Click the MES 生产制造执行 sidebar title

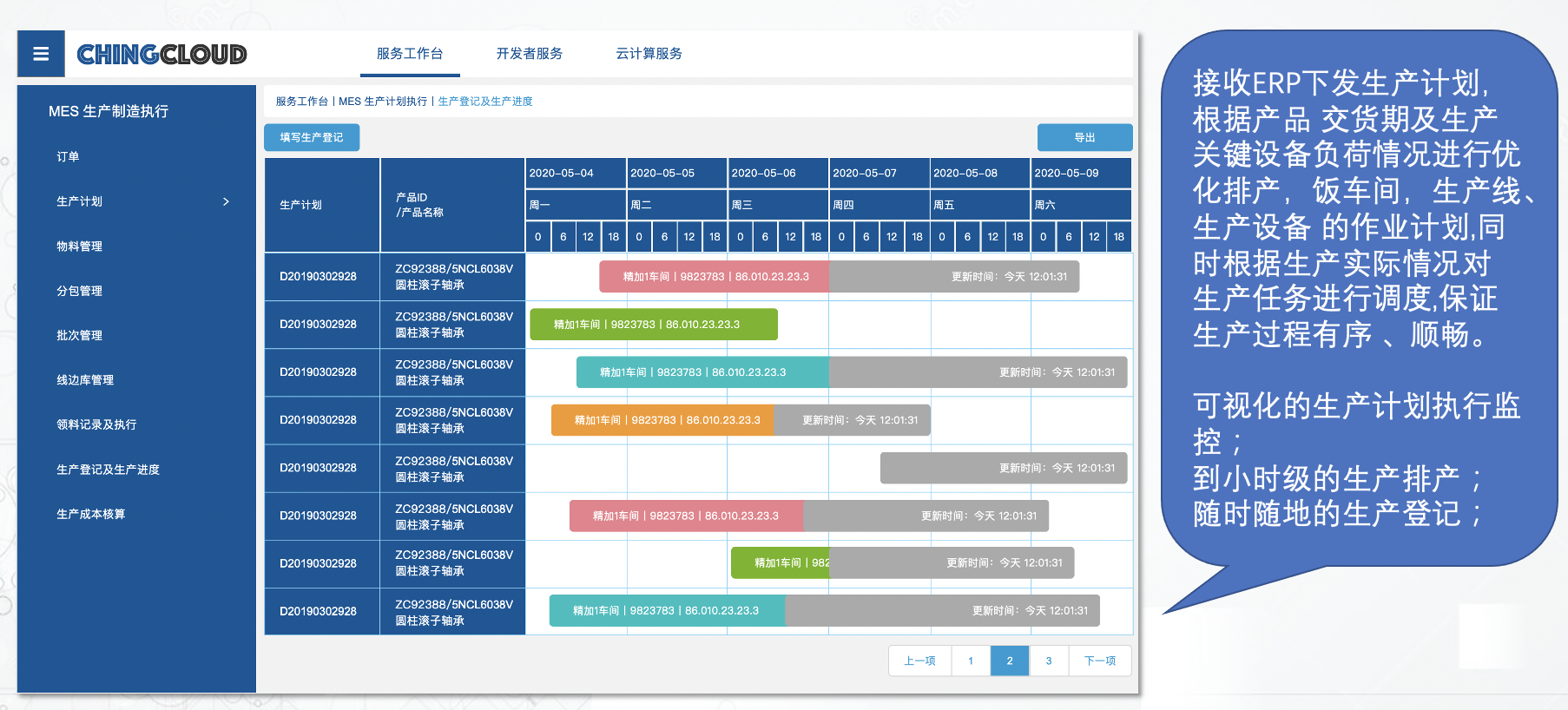tap(109, 111)
